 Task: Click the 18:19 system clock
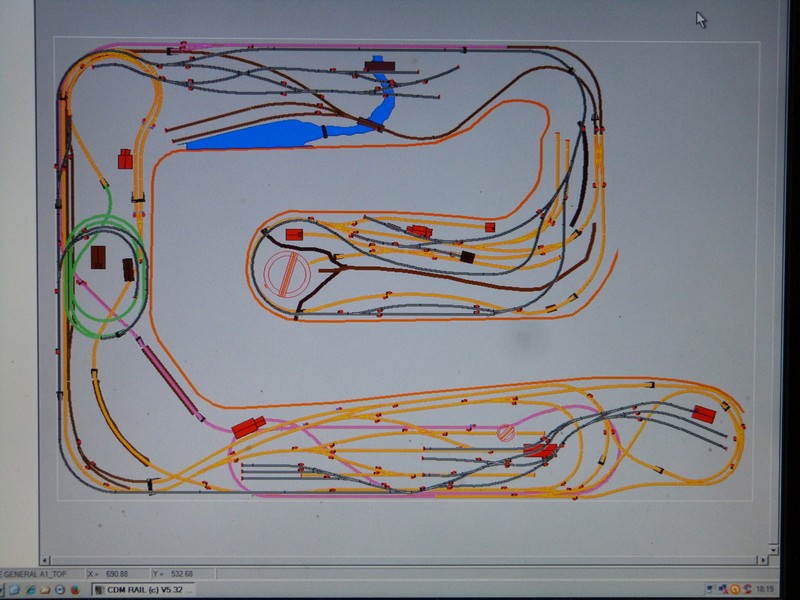coord(765,589)
